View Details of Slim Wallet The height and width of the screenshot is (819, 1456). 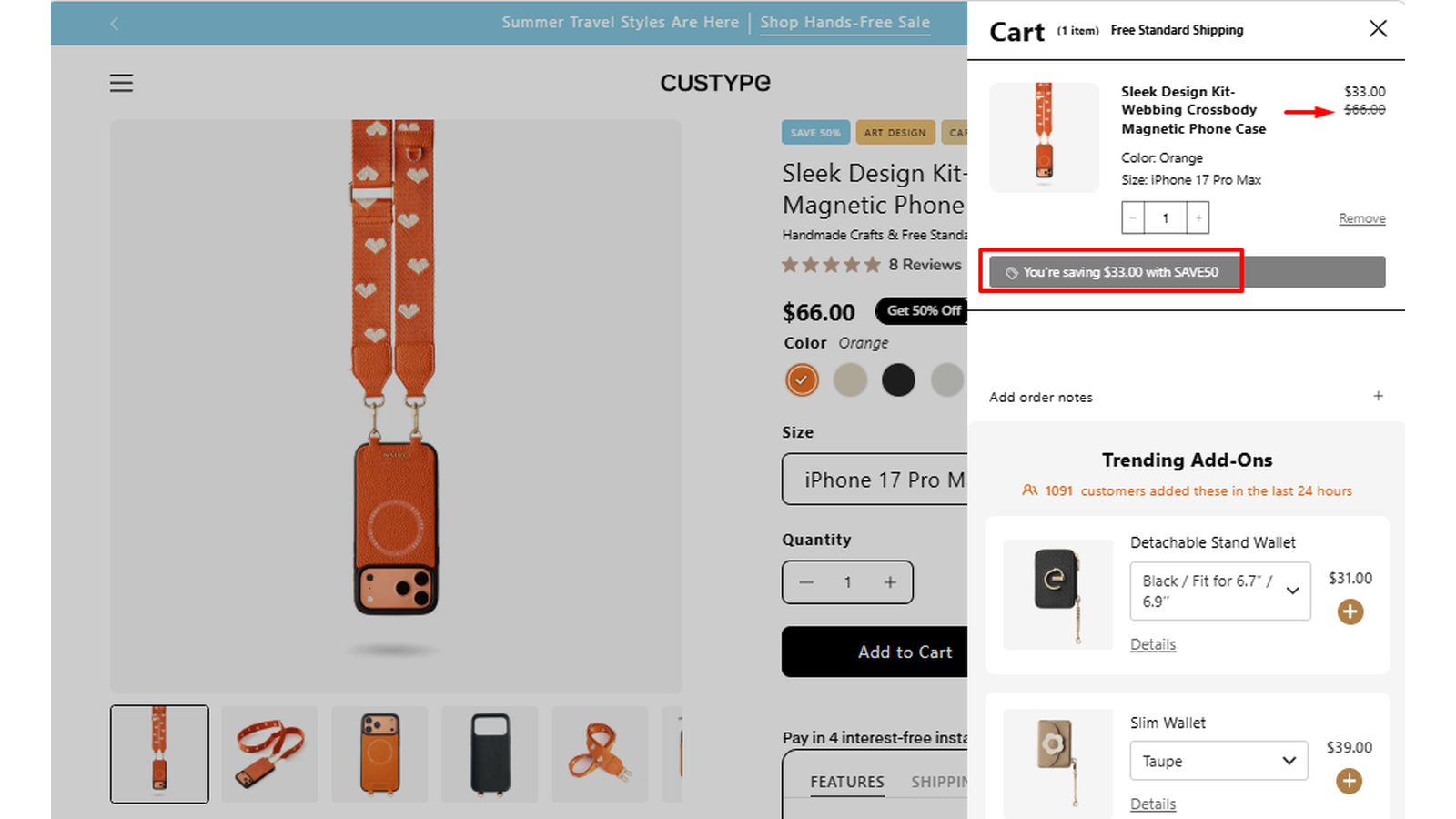[x=1153, y=804]
